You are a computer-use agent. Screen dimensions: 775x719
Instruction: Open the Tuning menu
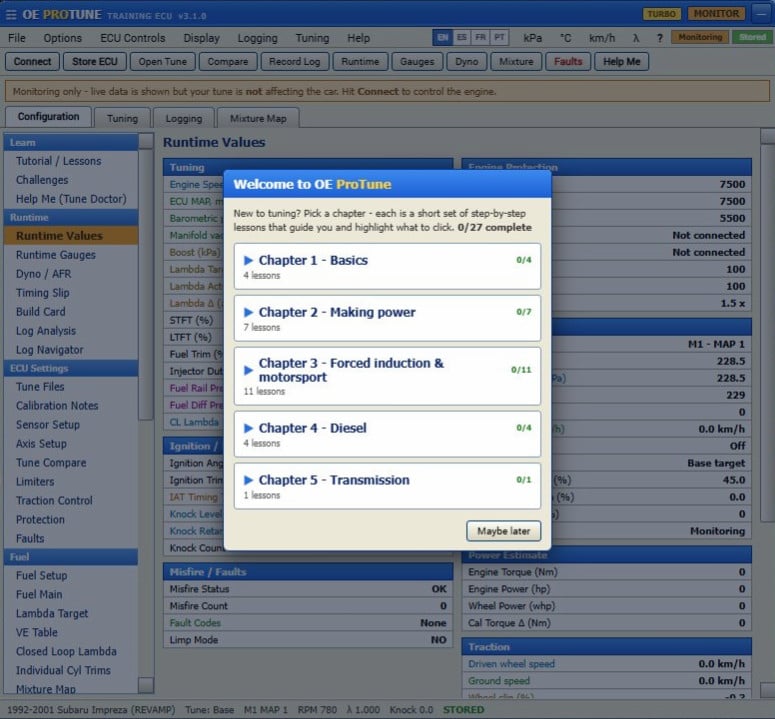point(312,38)
